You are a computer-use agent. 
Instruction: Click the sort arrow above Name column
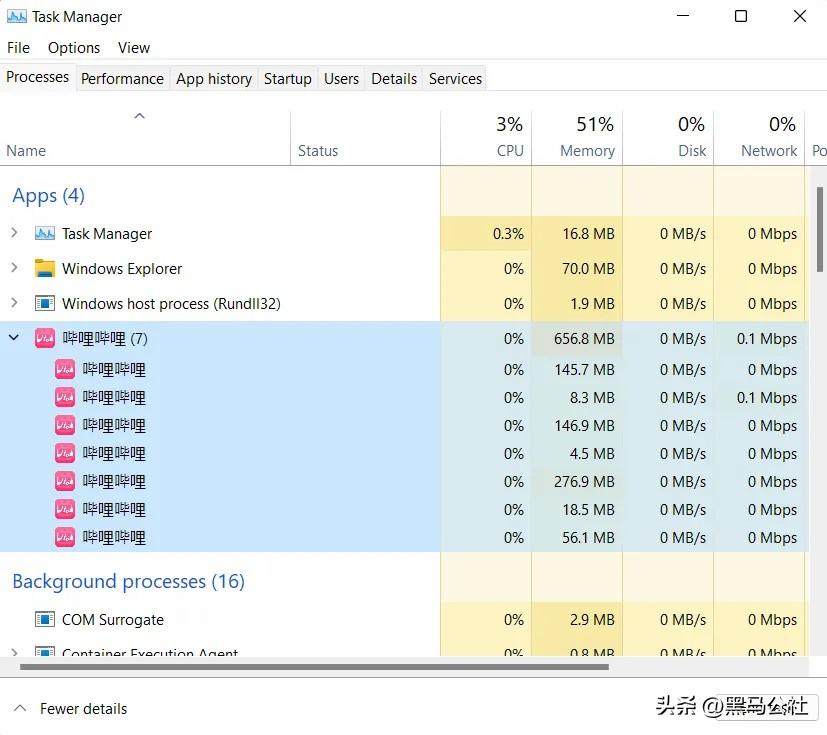(139, 116)
